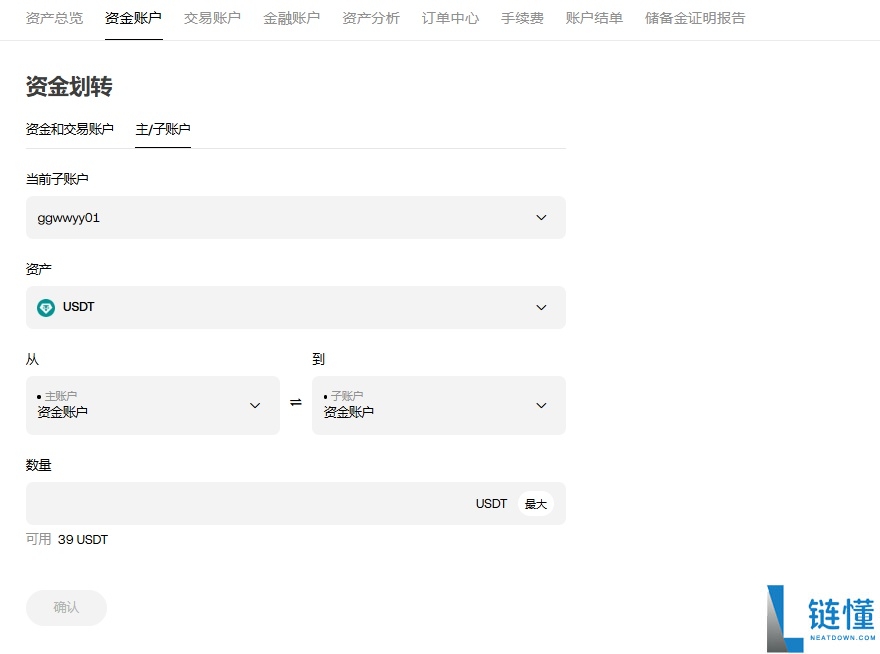Click the 确认 confirm button
Viewport: 880px width, 654px height.
66,607
